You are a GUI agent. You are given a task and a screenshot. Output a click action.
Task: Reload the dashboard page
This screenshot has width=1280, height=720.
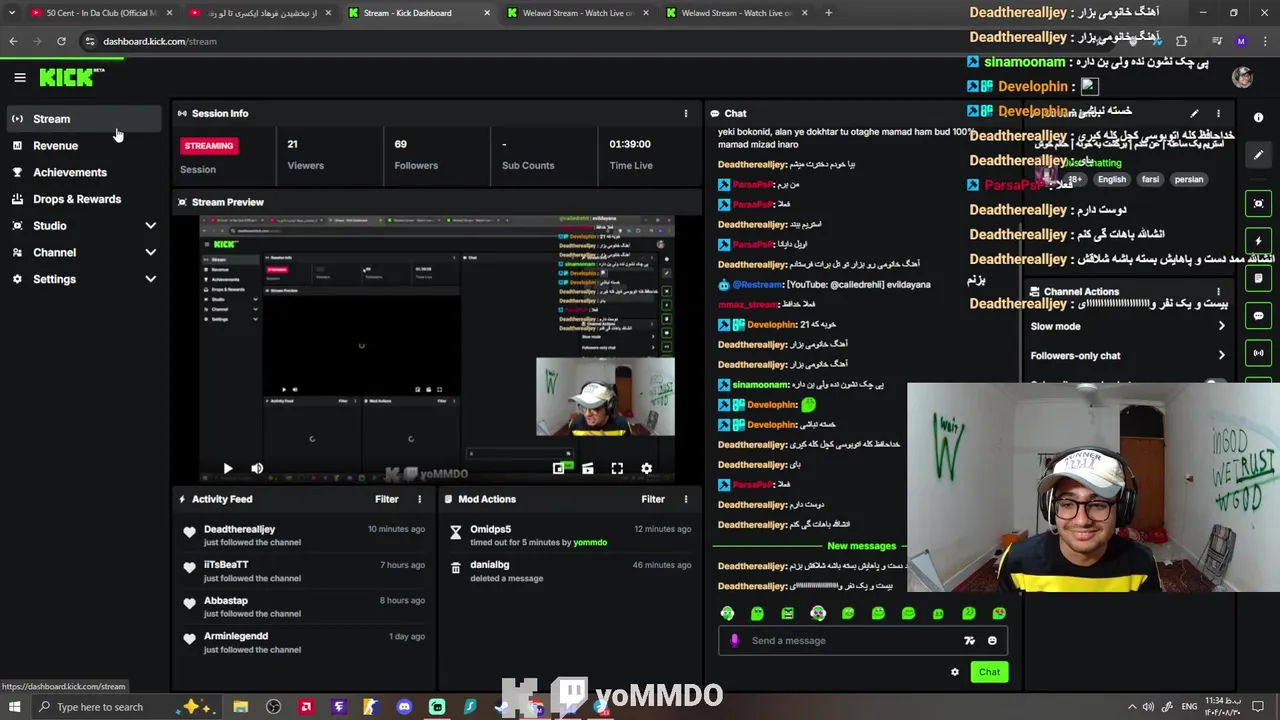tap(61, 41)
